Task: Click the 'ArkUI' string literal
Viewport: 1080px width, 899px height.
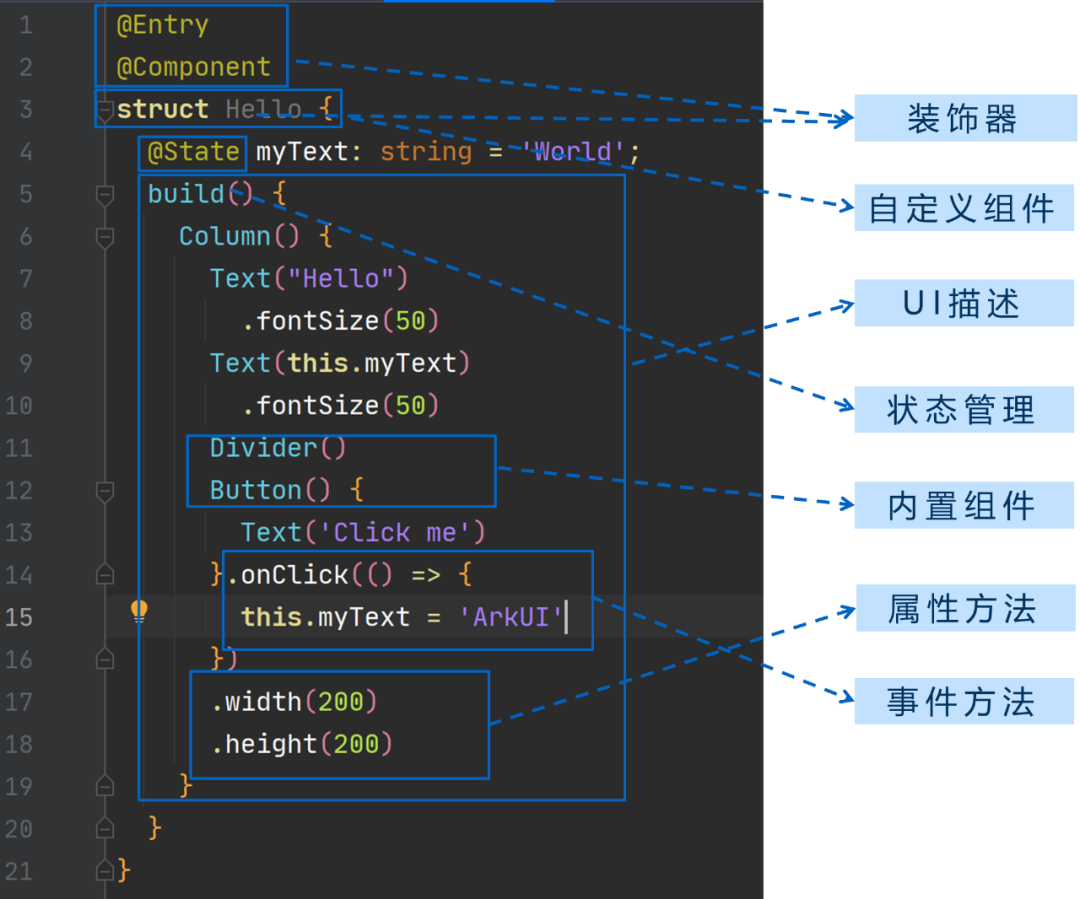Action: 511,617
